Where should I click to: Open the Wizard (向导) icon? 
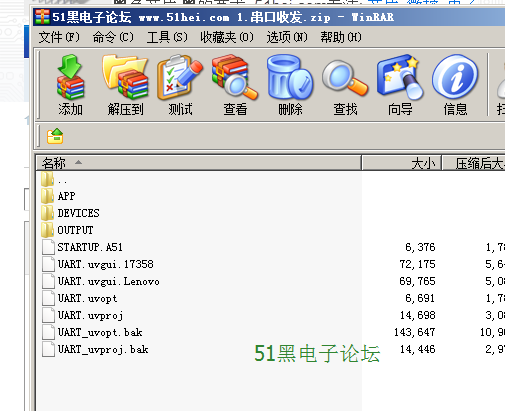(x=400, y=77)
